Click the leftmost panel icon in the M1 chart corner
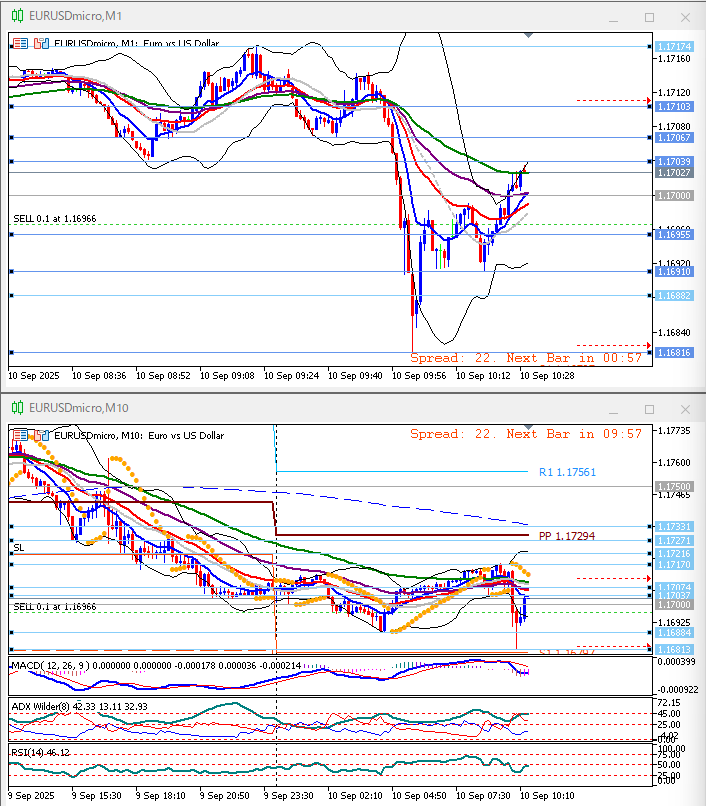This screenshot has height=806, width=706. coord(20,44)
